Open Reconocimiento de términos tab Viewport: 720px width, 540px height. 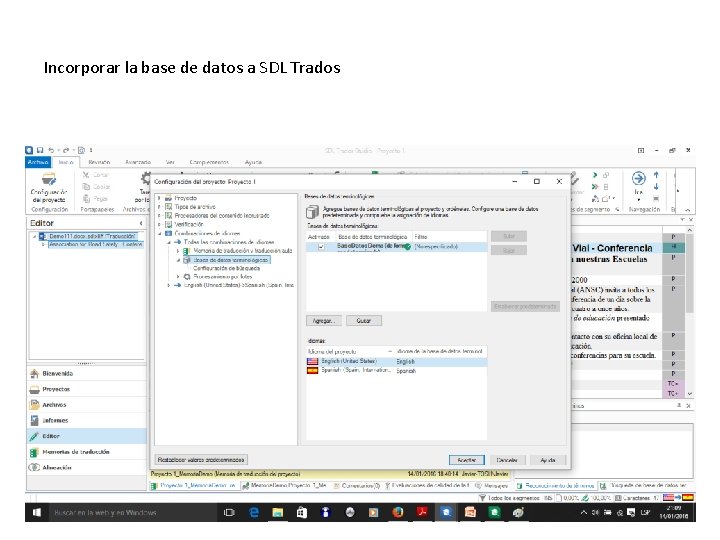coord(556,485)
